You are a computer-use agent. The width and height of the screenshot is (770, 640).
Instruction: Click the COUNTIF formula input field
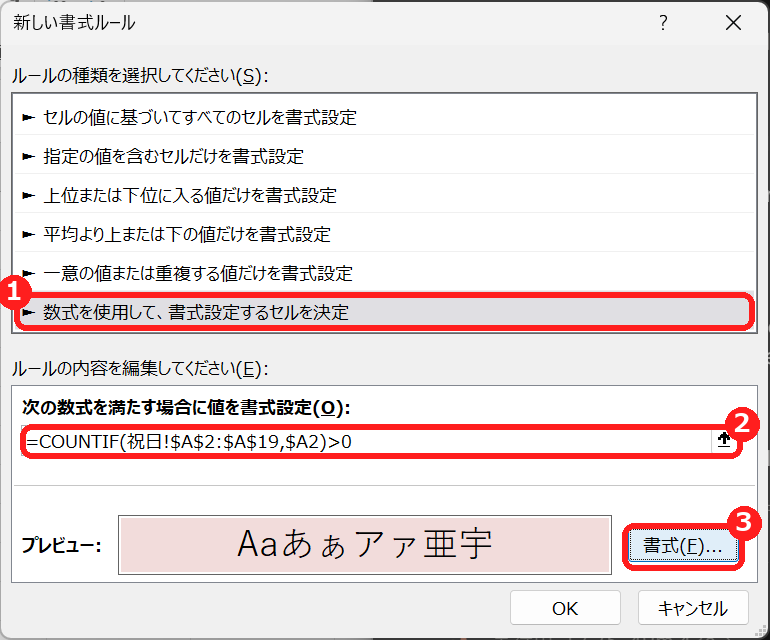[x=367, y=442]
